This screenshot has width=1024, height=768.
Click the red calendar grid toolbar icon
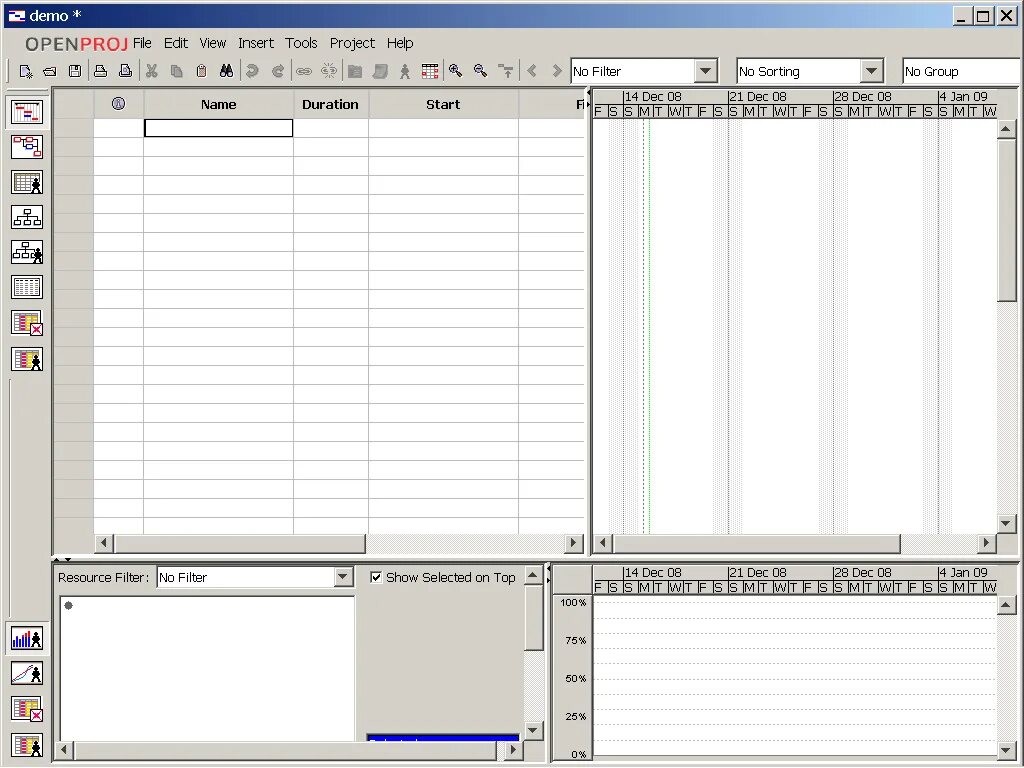click(430, 71)
